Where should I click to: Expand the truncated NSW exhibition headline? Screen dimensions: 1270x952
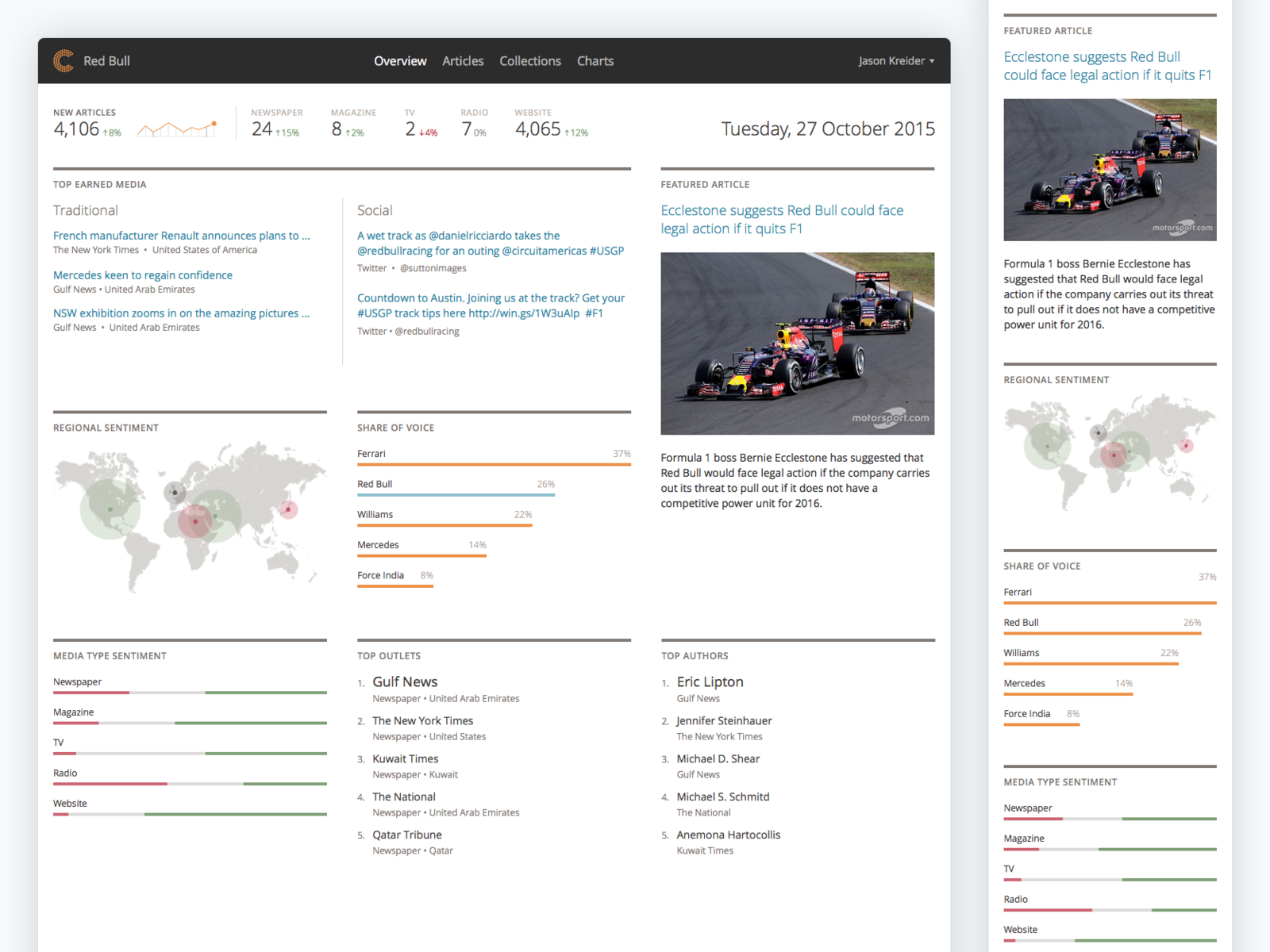(181, 313)
